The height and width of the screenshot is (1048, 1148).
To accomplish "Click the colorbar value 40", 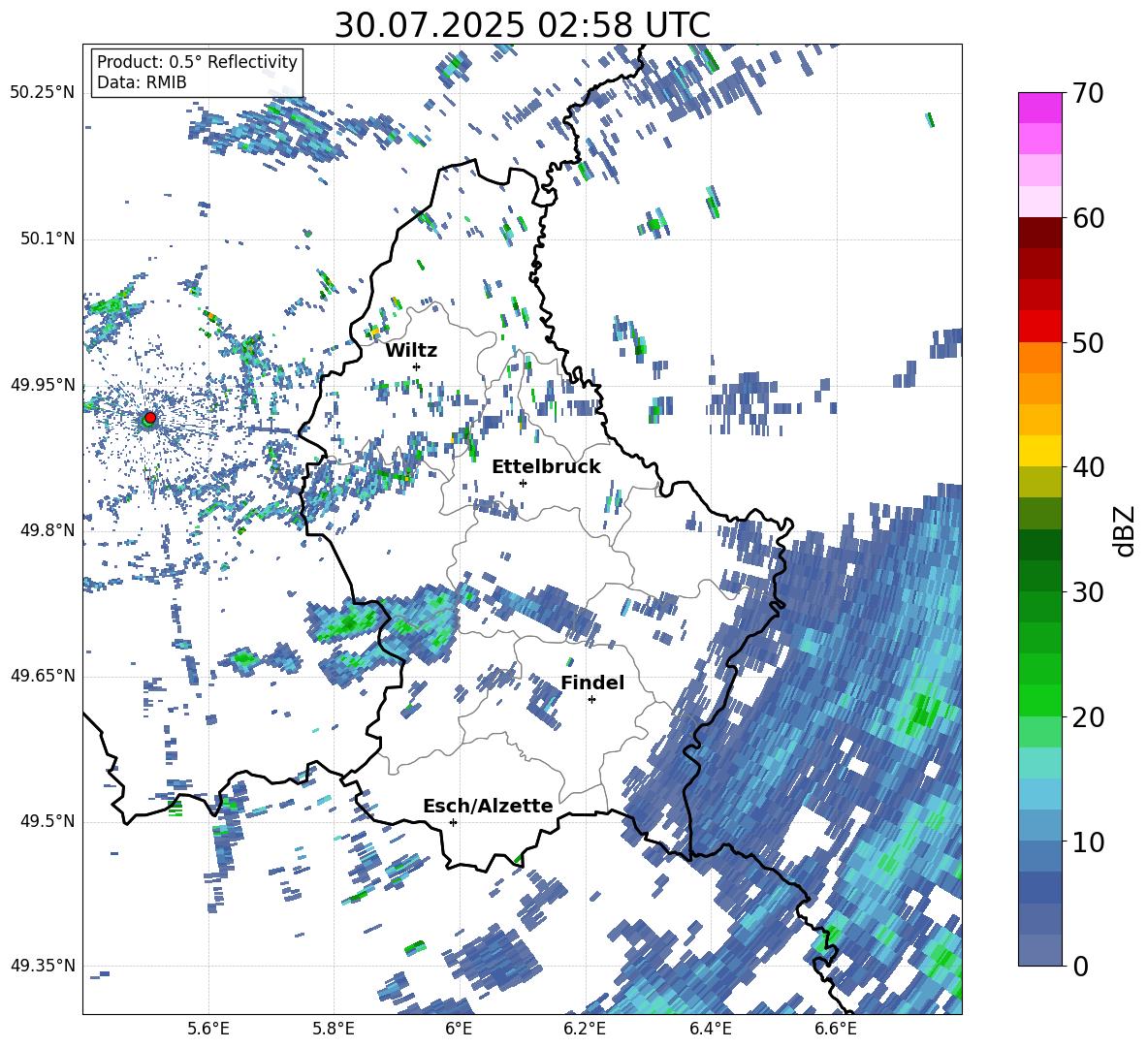I will [x=1088, y=467].
